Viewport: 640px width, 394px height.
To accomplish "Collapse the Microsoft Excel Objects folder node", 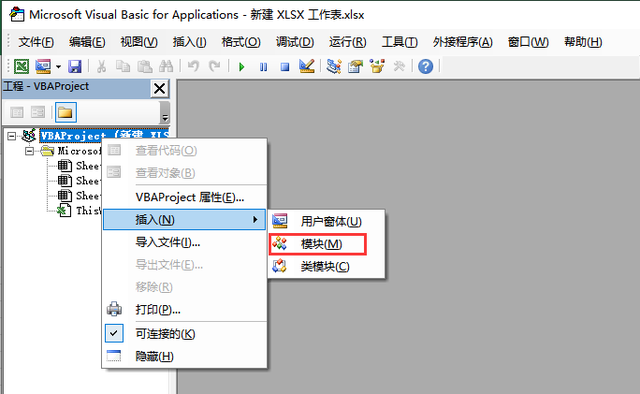I will 29,151.
